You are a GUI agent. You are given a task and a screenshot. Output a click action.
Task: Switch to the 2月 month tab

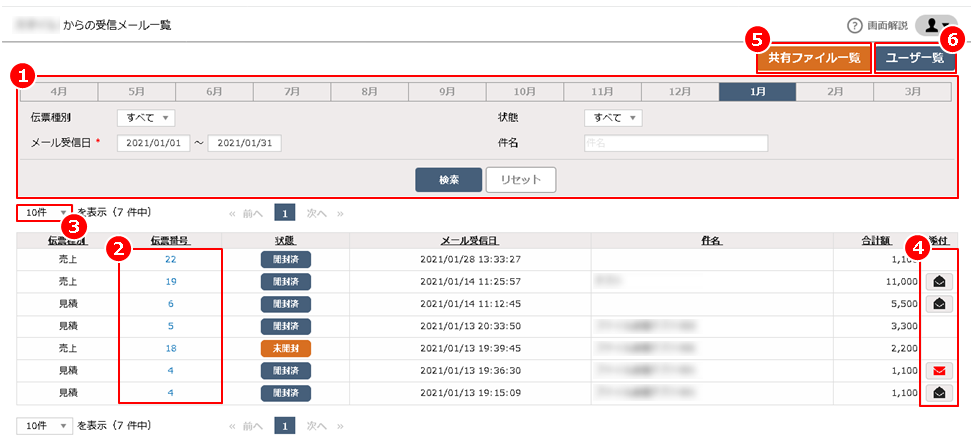tap(834, 91)
